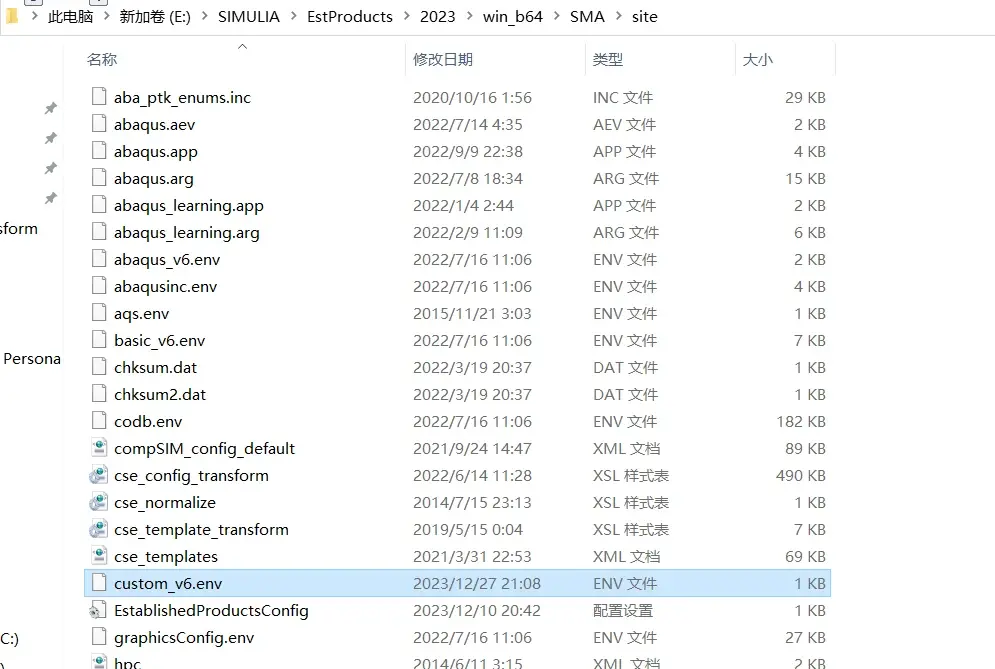Select the chksum.dat file icon
The width and height of the screenshot is (995, 669).
click(99, 366)
